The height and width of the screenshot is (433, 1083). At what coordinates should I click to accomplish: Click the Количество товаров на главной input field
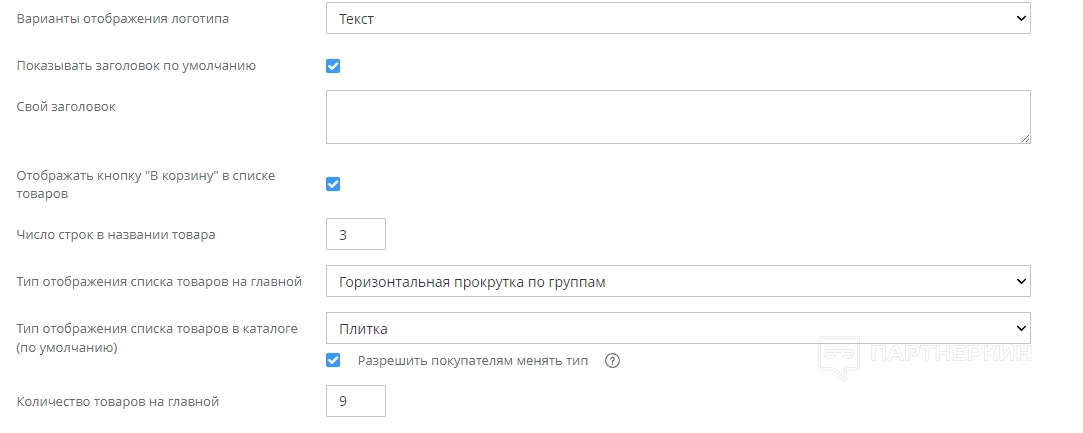(356, 402)
